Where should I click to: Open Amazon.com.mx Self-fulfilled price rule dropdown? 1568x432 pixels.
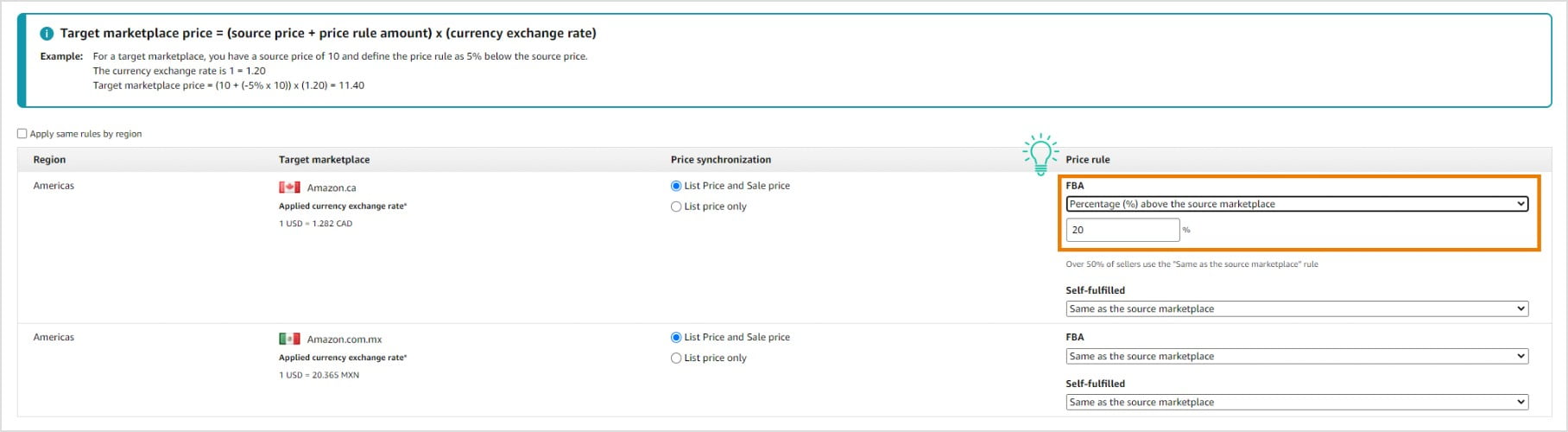1297,402
